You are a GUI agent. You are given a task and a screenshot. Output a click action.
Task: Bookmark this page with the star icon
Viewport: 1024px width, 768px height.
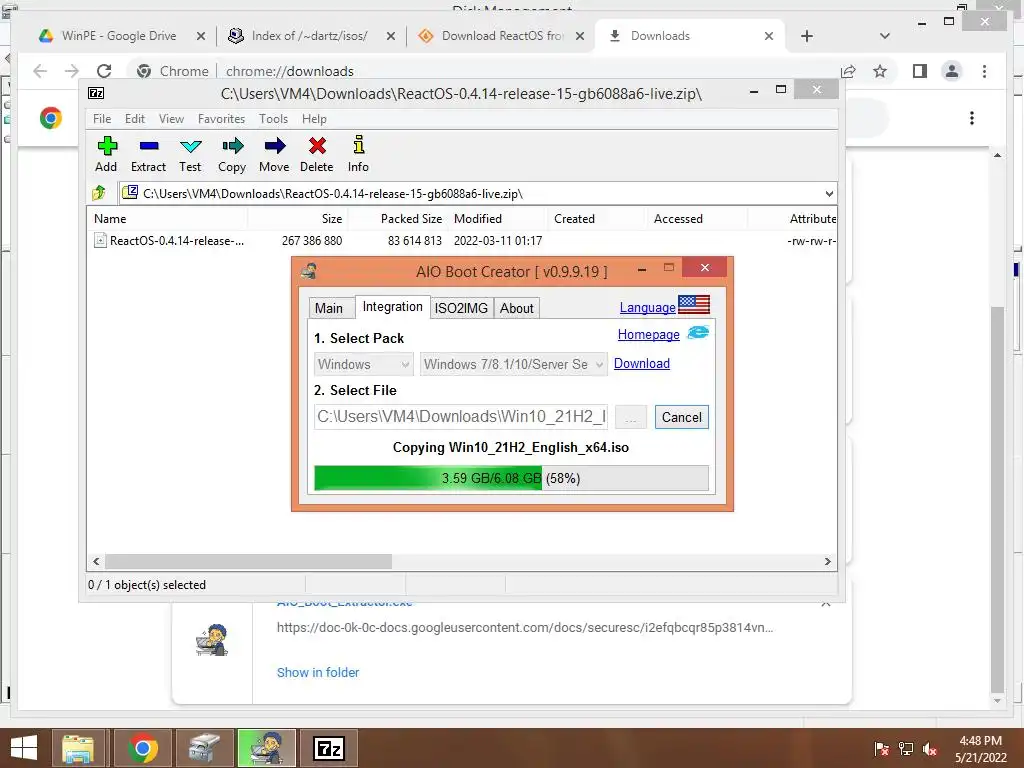[880, 71]
